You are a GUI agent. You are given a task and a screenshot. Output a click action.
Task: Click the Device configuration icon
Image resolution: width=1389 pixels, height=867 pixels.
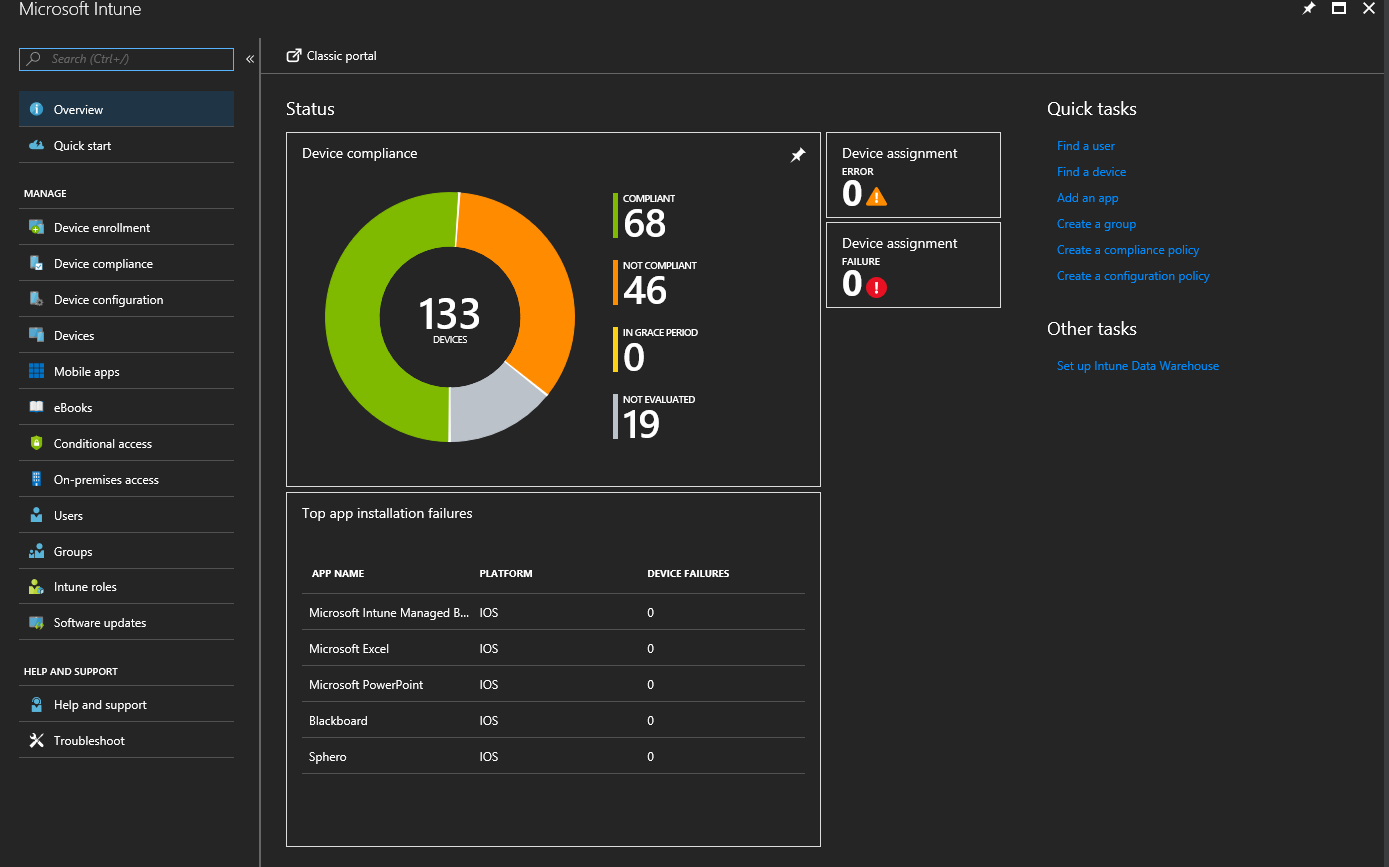pyautogui.click(x=36, y=299)
